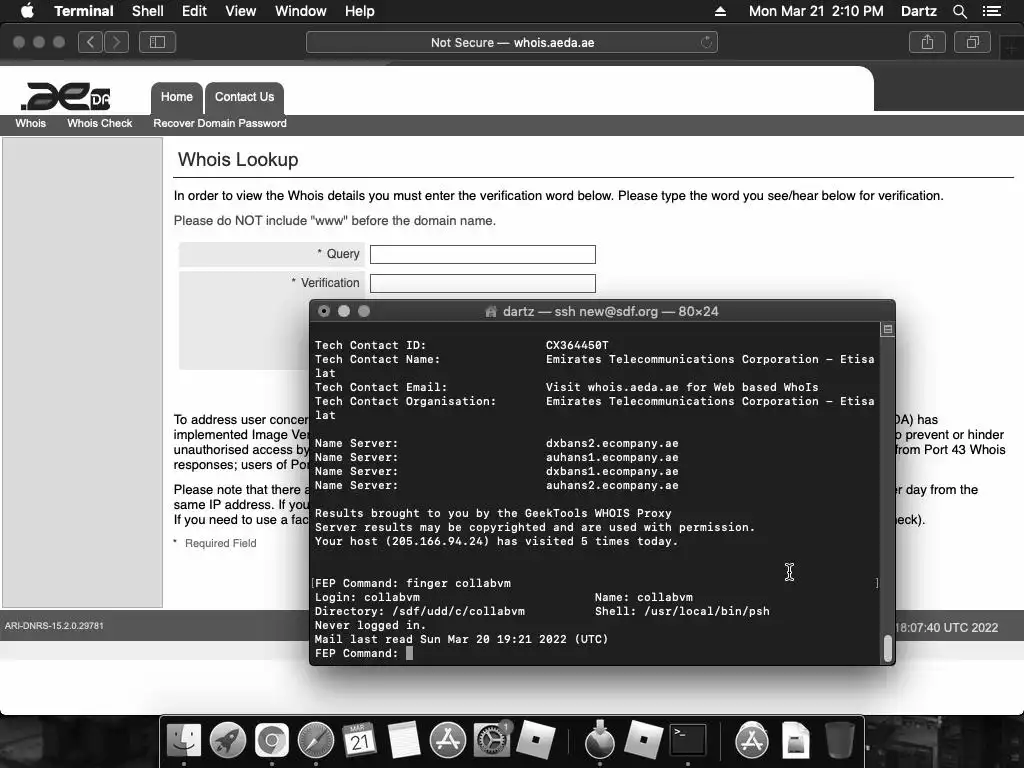Open Terminal icon in the Dock
The width and height of the screenshot is (1024, 768).
click(688, 740)
